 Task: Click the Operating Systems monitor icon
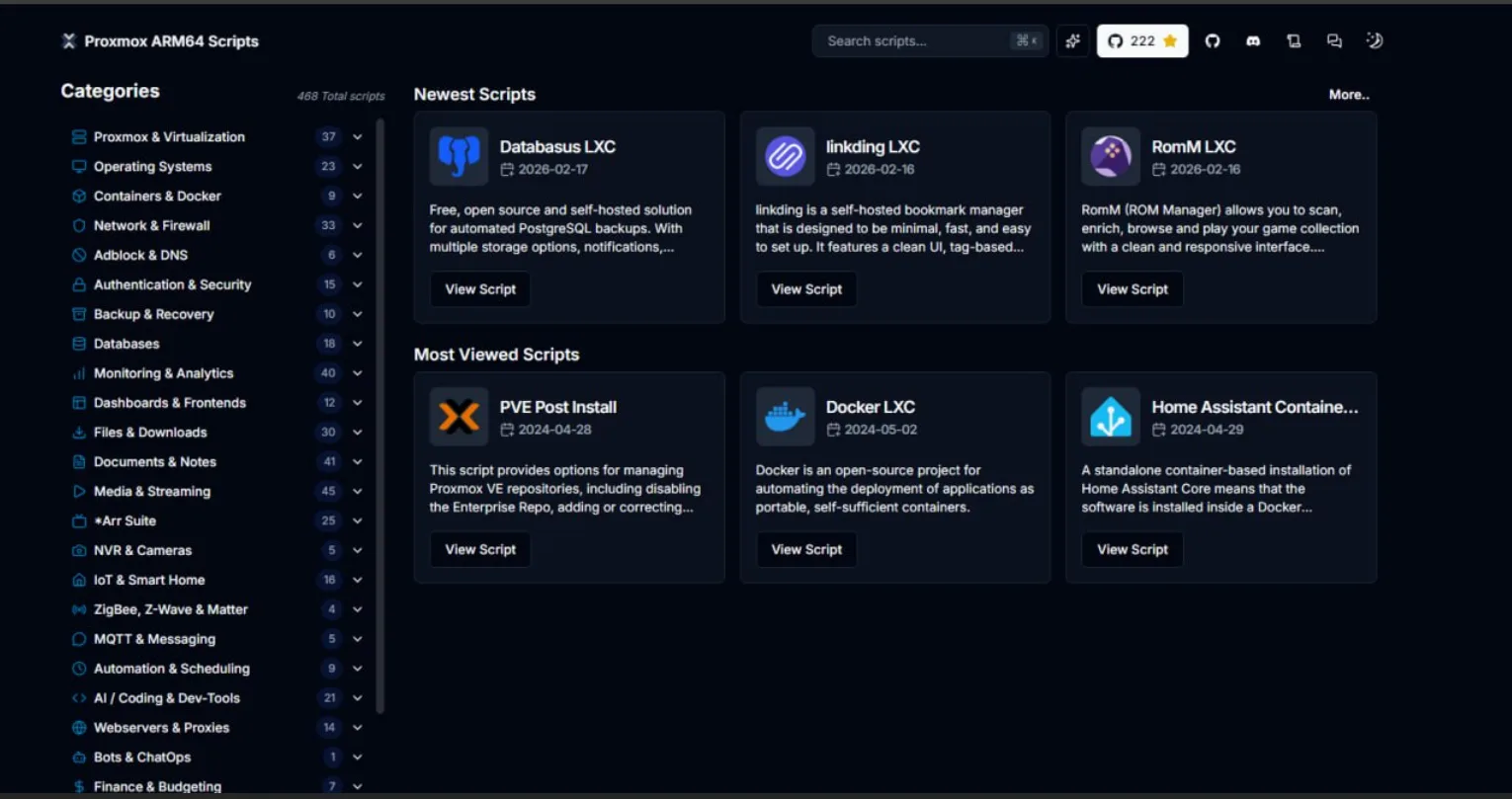click(79, 166)
